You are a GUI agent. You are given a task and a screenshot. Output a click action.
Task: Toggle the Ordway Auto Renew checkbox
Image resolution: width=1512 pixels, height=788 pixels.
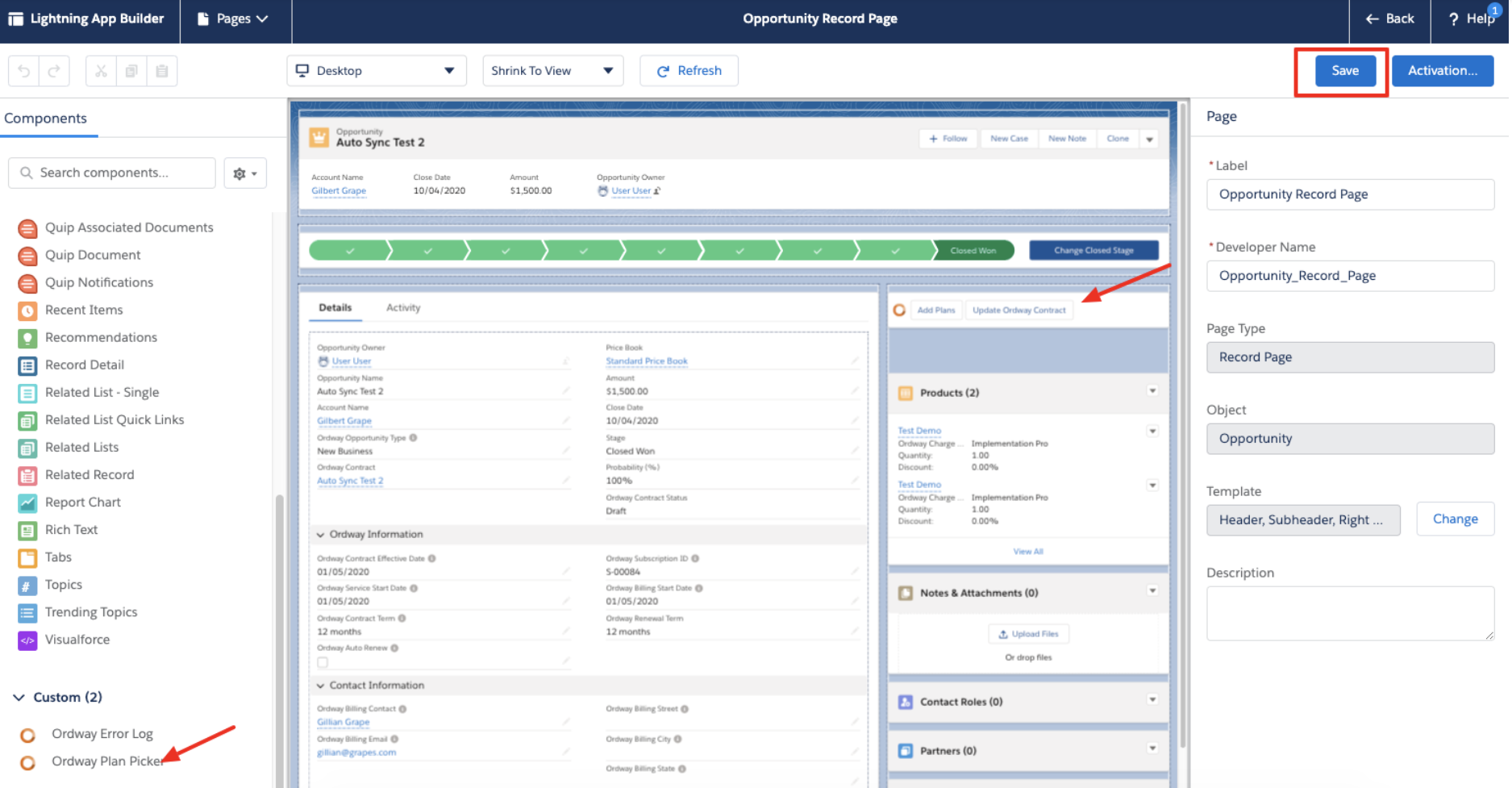pos(323,662)
